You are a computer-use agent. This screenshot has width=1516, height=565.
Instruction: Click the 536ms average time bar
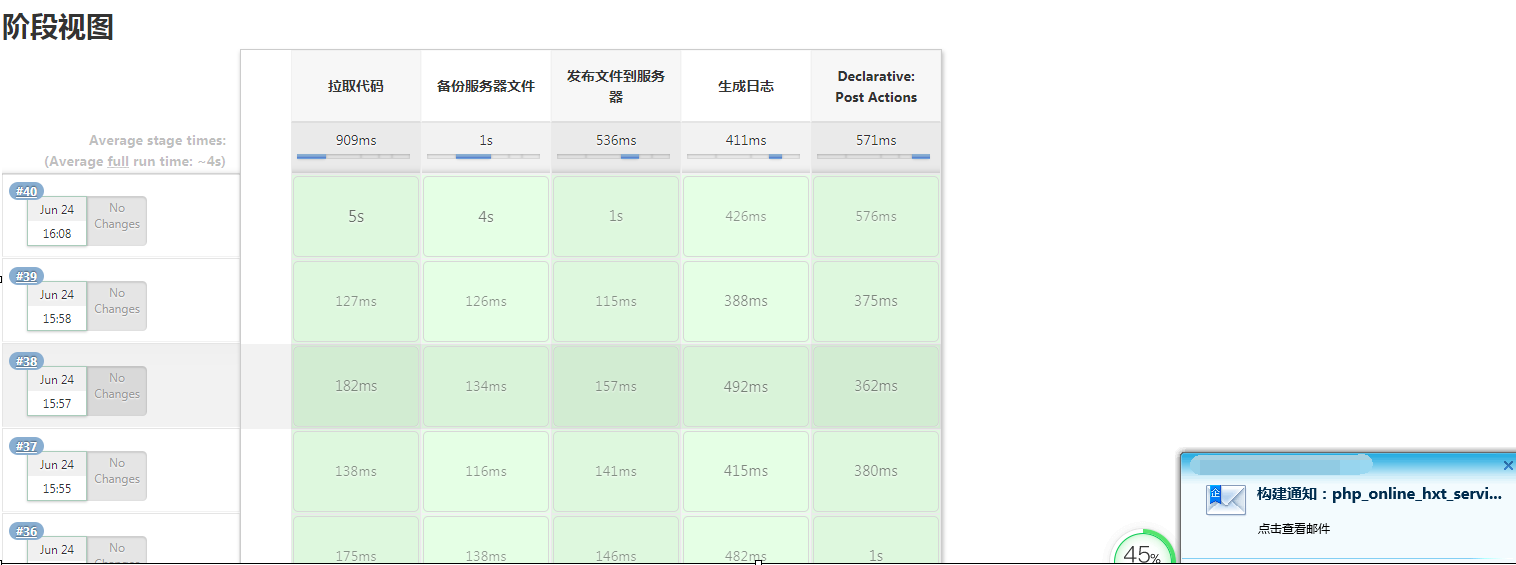(613, 156)
